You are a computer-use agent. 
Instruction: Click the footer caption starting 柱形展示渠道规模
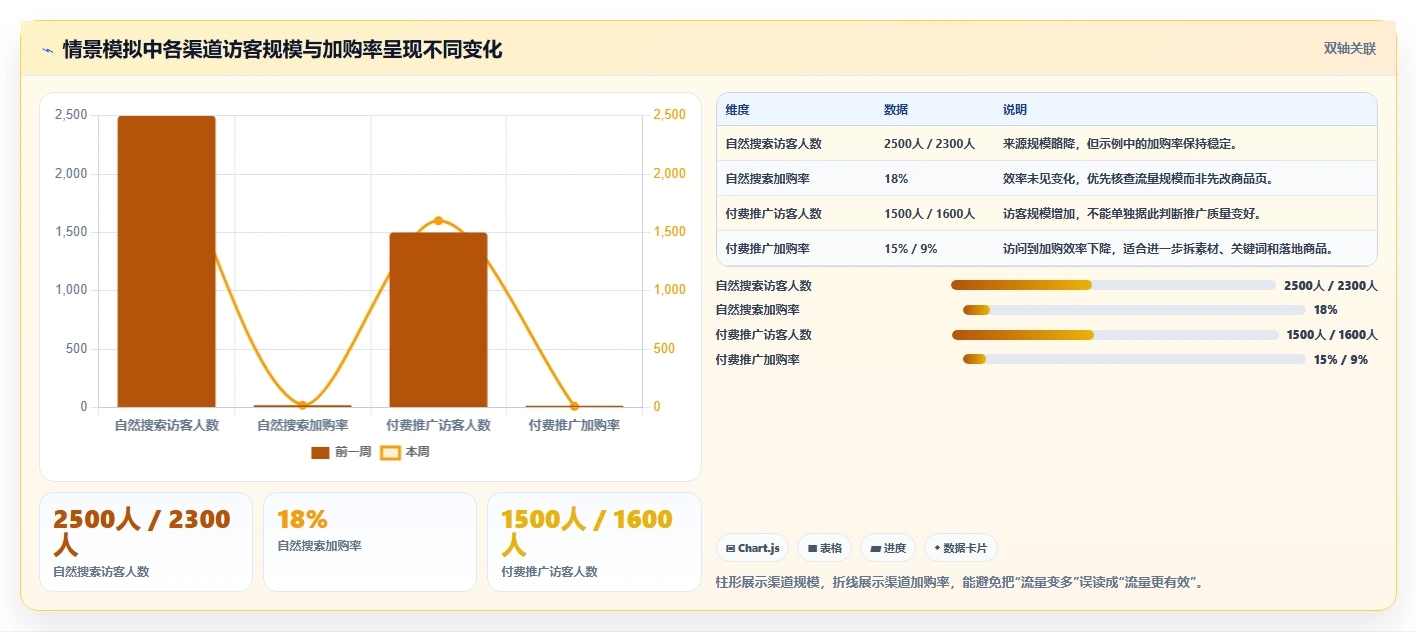point(959,582)
